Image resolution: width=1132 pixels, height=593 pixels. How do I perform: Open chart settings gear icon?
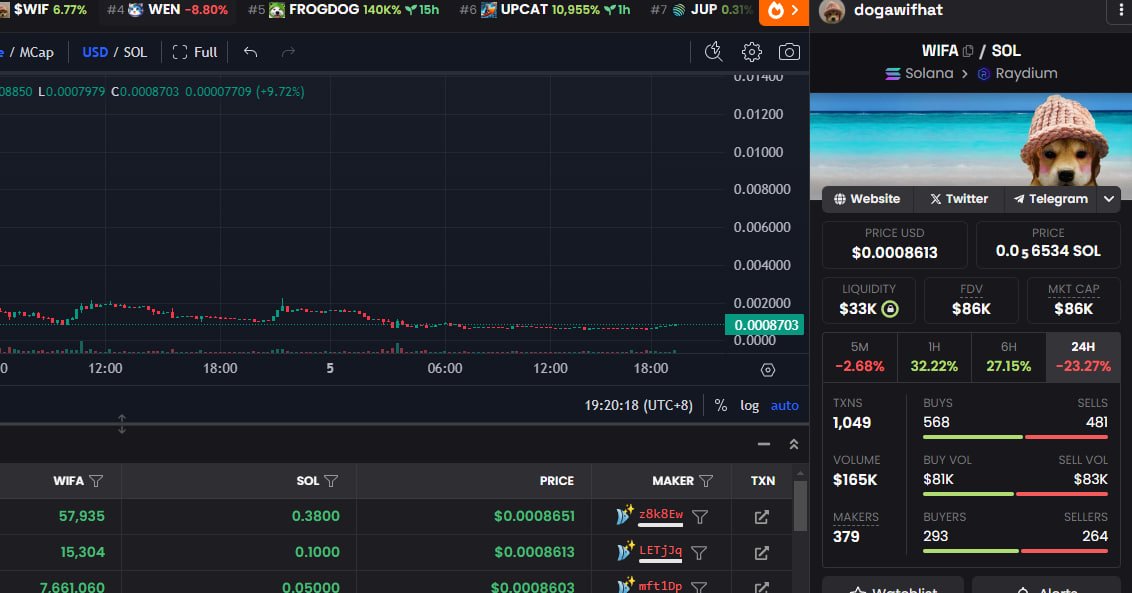tap(752, 52)
